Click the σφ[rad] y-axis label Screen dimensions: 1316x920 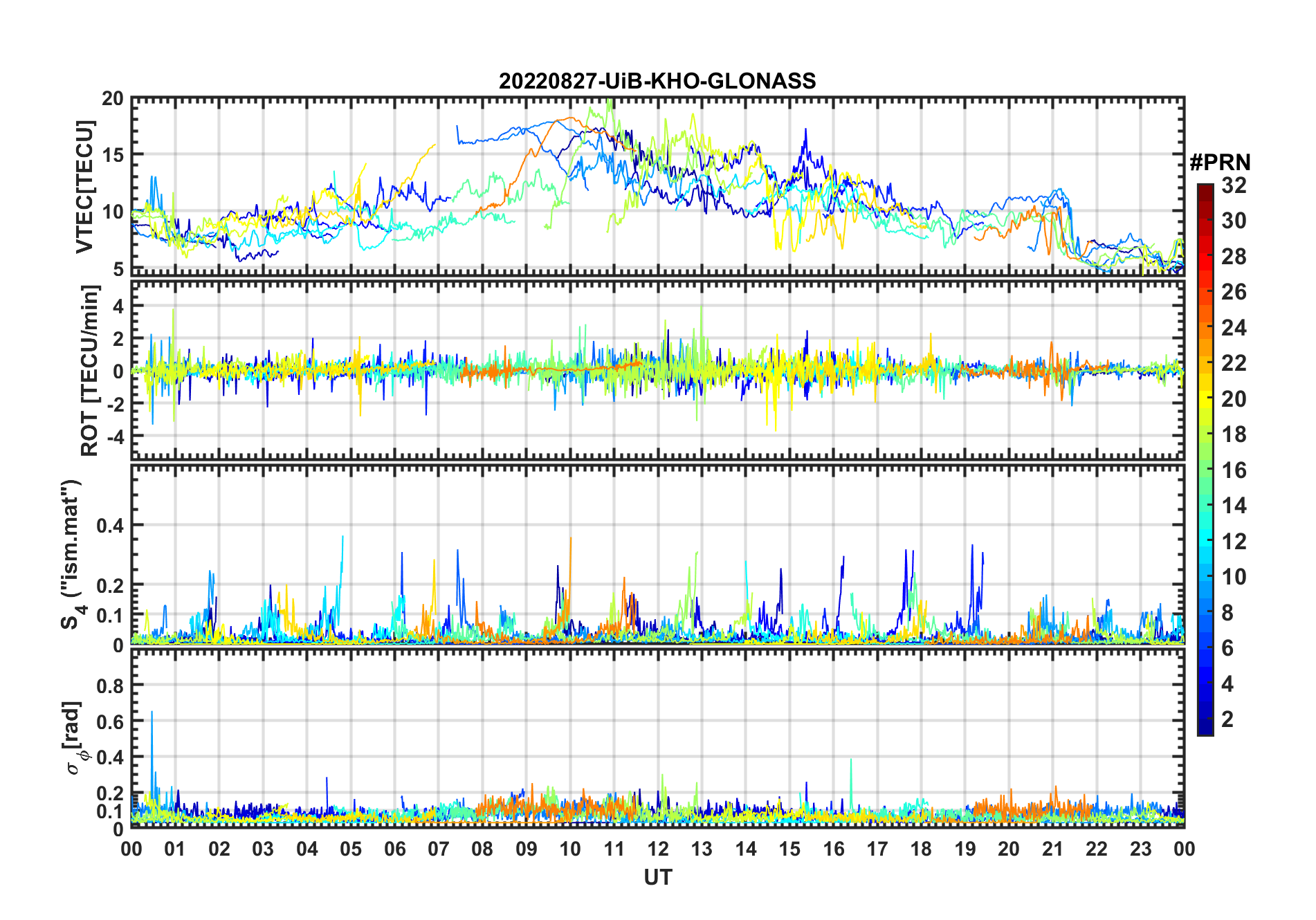(73, 738)
